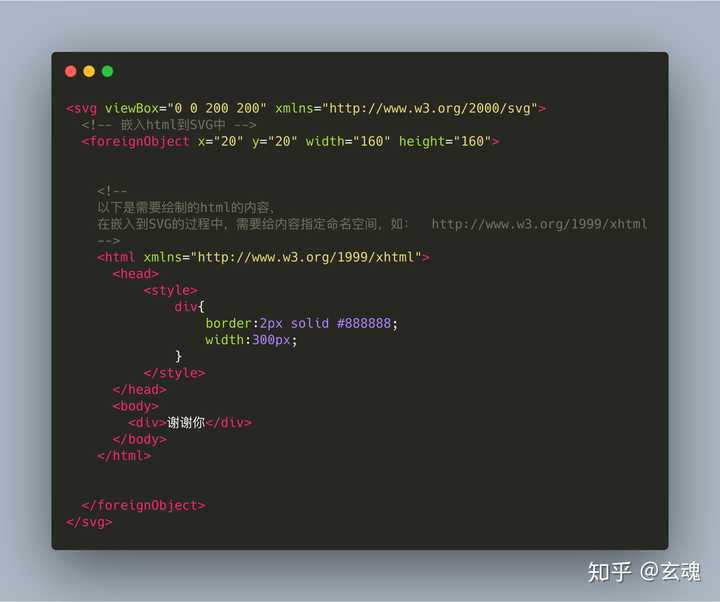This screenshot has height=602, width=720.
Task: Click the border property name
Action: click(x=229, y=323)
